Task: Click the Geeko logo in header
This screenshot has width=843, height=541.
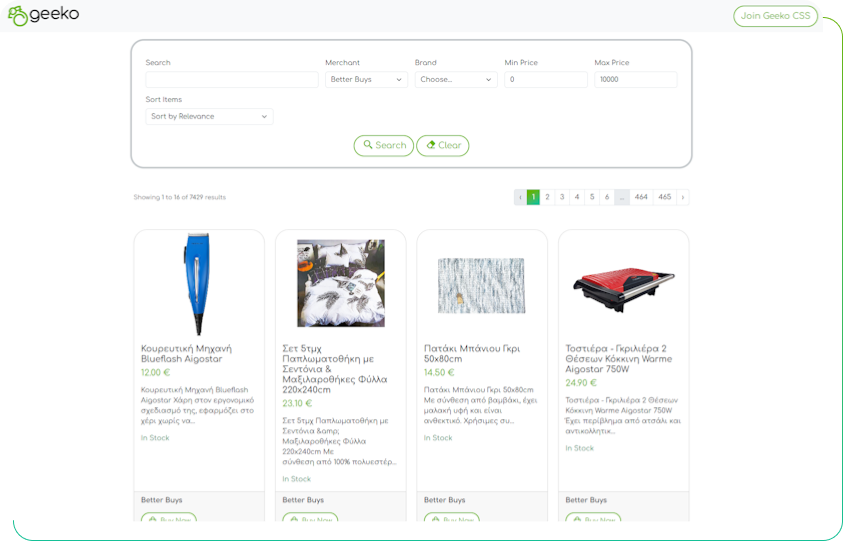Action: point(43,15)
